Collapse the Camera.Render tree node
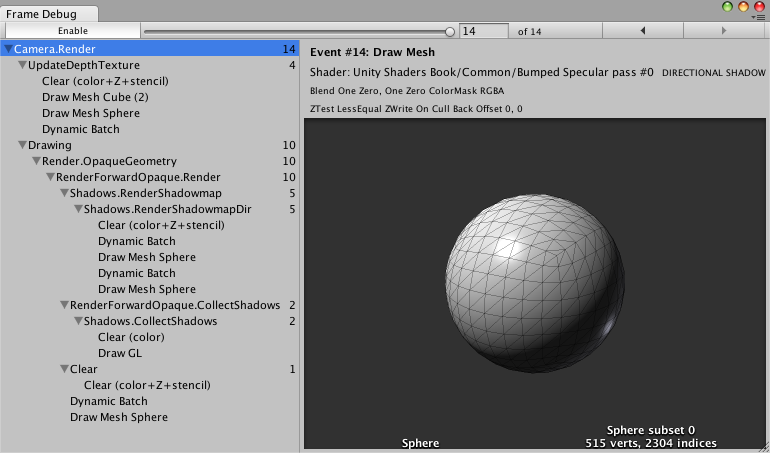The image size is (770, 453). coord(9,49)
